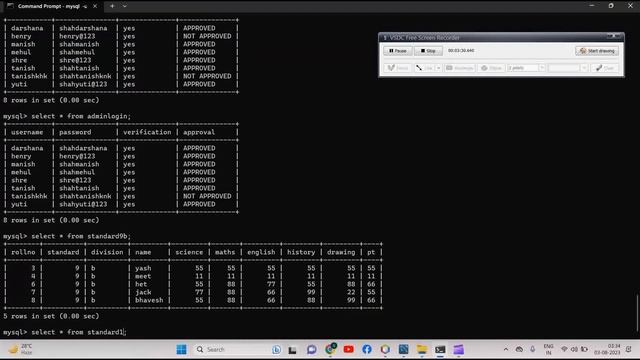Click the 'drawing' column header
The width and height of the screenshot is (640, 360).
coord(341,252)
